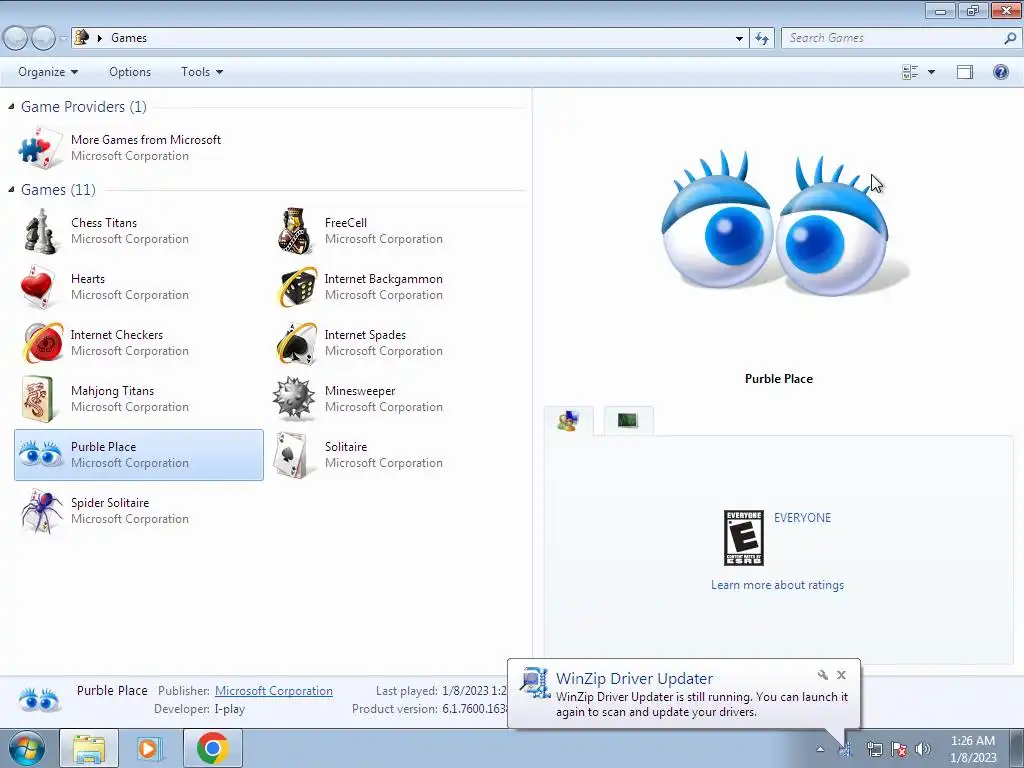Screen dimensions: 1024x768
Task: Click the search magnifier icon
Action: coord(1010,39)
